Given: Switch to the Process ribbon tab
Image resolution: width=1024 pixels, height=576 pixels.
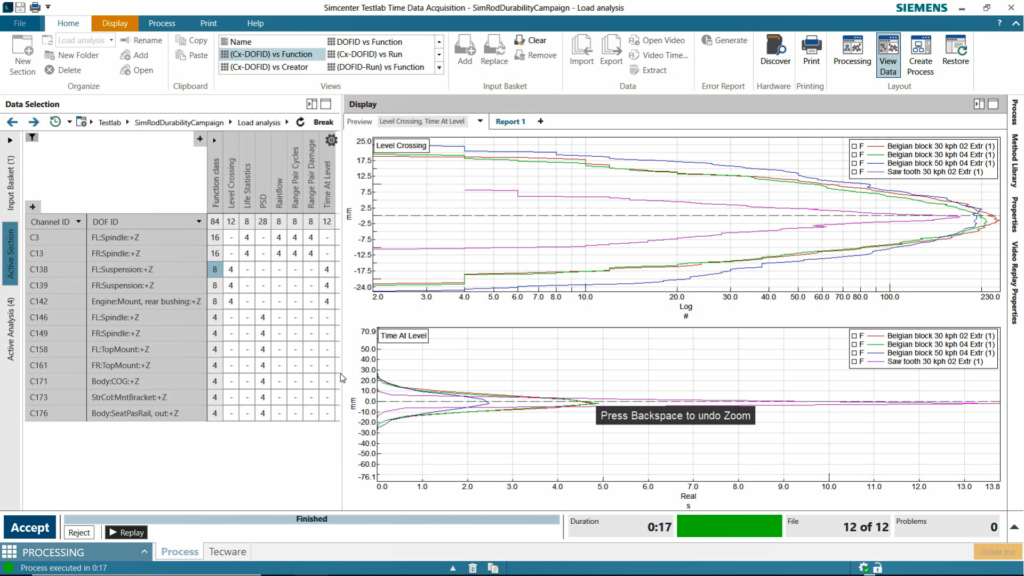Looking at the screenshot, I should coord(161,23).
